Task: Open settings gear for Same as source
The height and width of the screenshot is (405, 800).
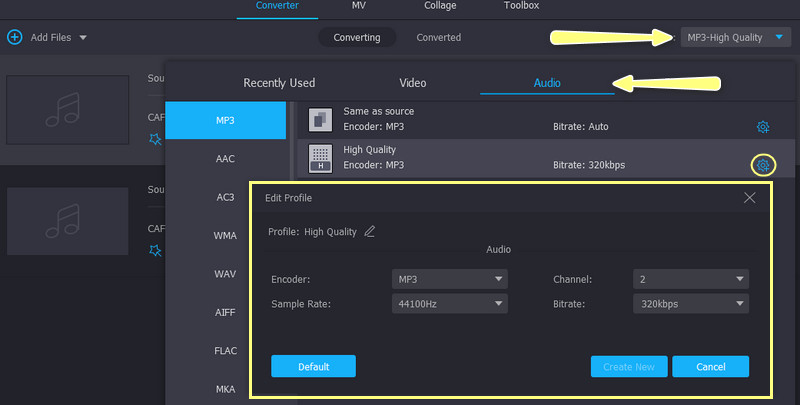Action: 762,127
